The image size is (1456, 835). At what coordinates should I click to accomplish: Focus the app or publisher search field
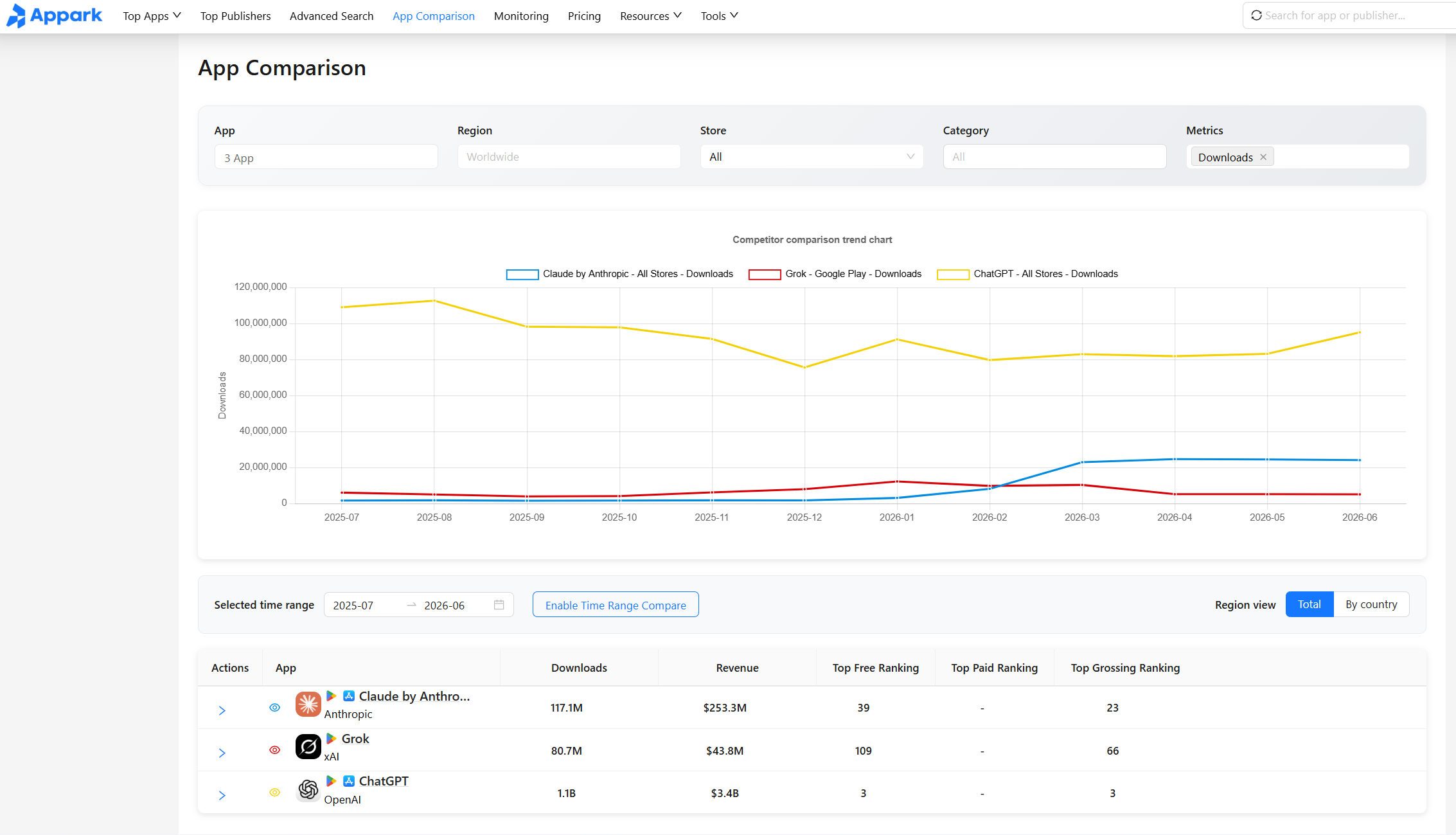coord(1349,15)
